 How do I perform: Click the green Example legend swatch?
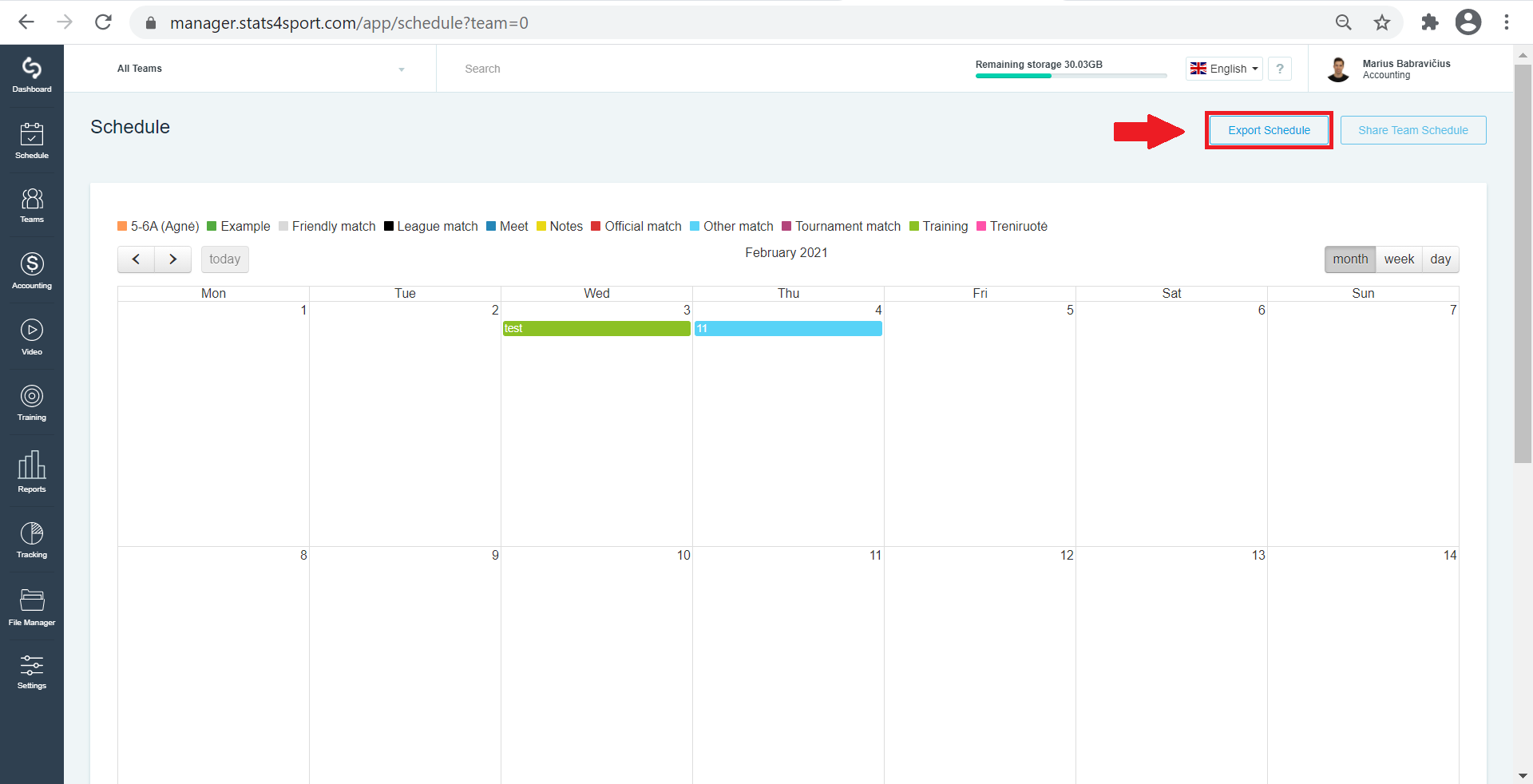click(212, 226)
